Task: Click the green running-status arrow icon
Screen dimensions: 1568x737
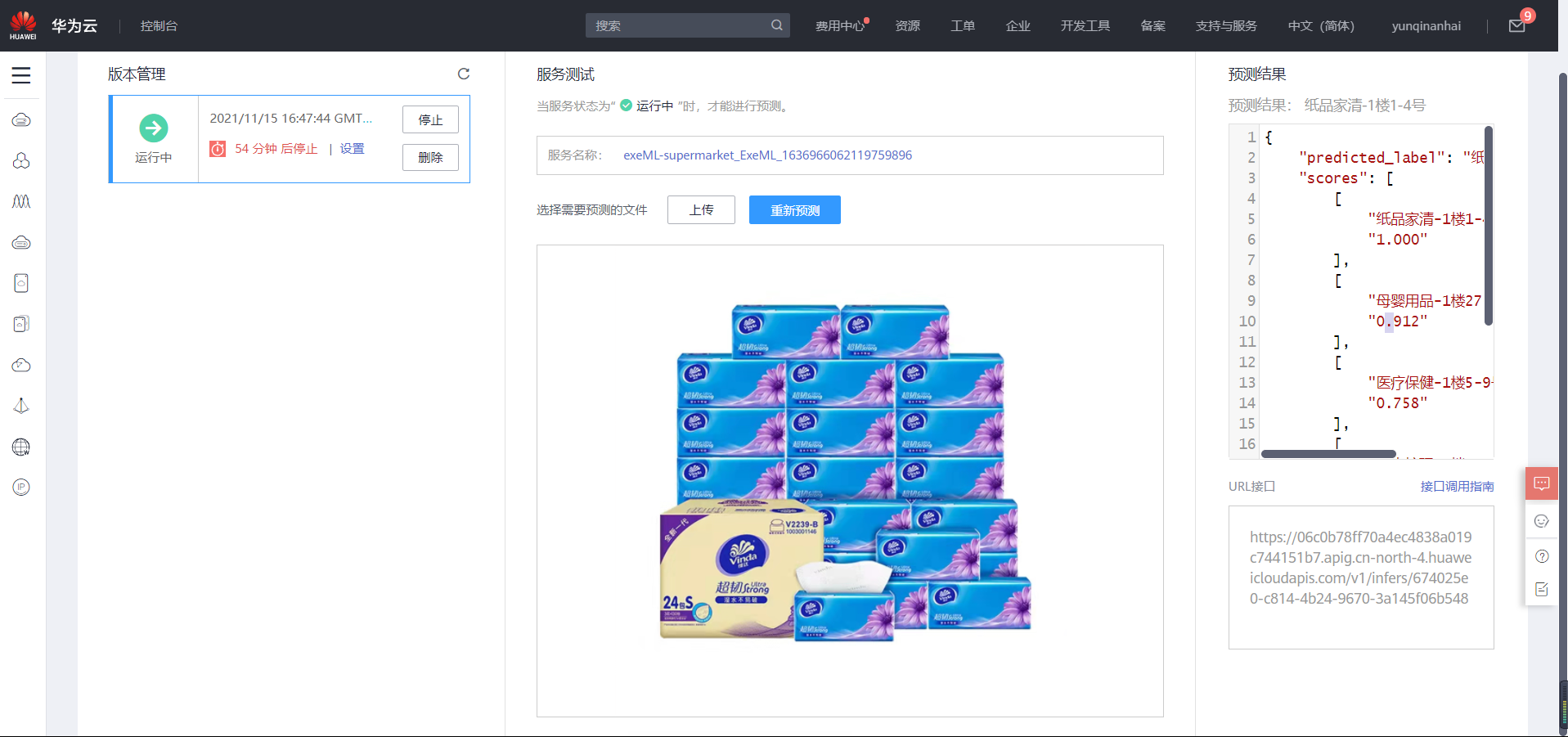Action: coord(154,128)
